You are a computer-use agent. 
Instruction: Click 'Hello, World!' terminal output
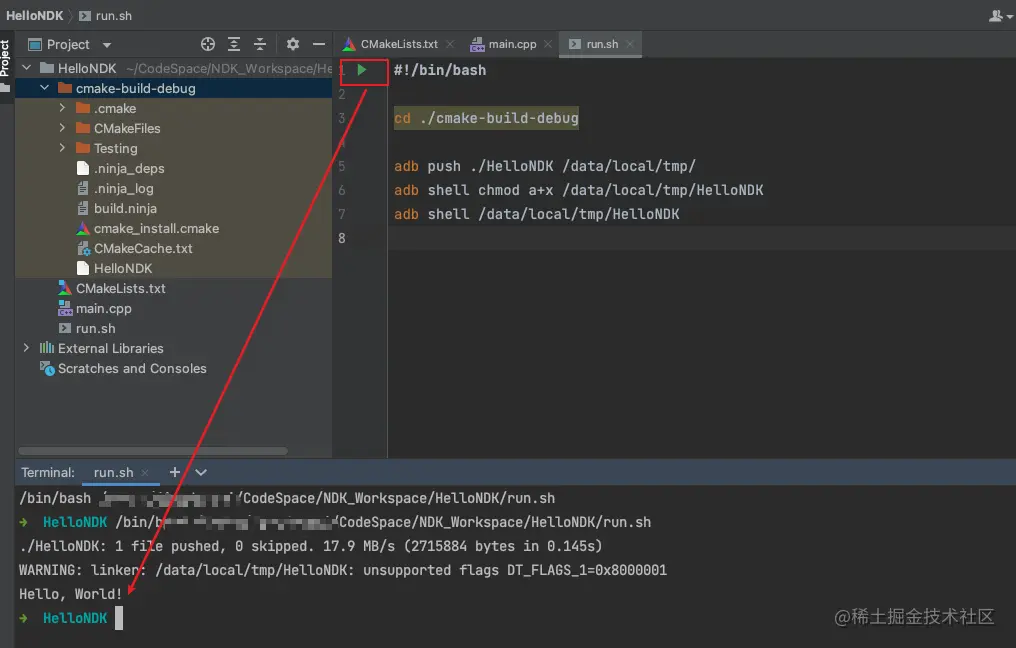(x=71, y=594)
